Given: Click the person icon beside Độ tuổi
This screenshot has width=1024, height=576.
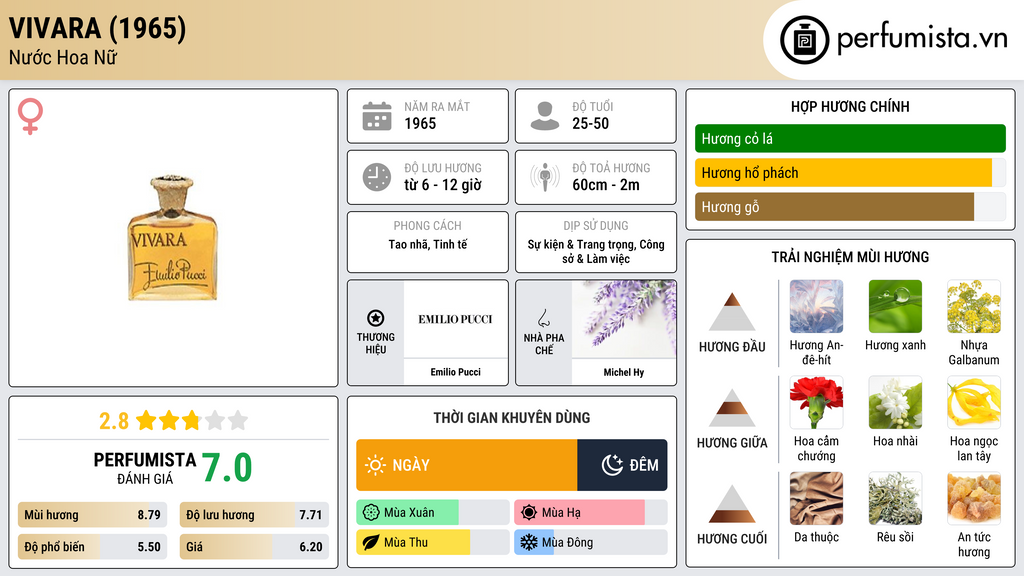Looking at the screenshot, I should coord(545,116).
